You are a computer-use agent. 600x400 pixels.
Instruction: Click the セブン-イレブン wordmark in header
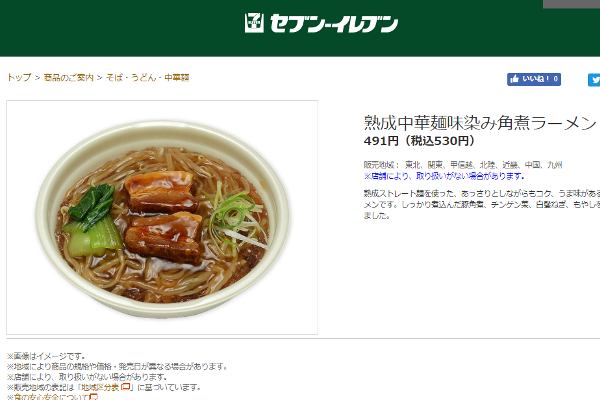coord(334,24)
